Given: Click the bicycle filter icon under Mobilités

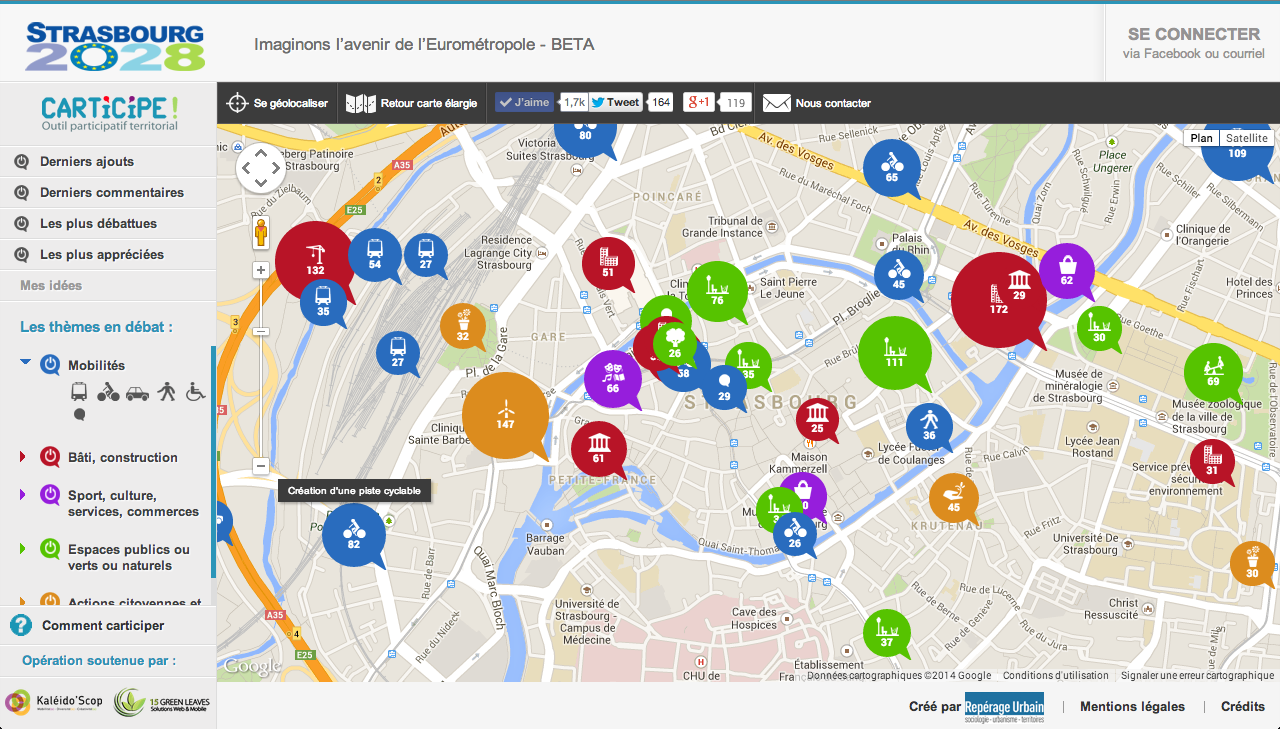Looking at the screenshot, I should click(108, 392).
